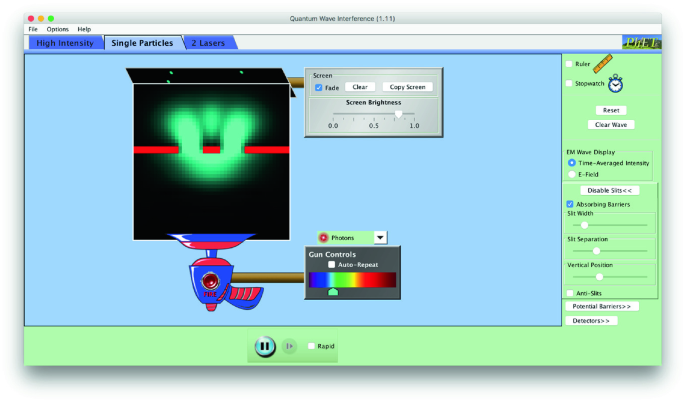The width and height of the screenshot is (685, 402).
Task: Select the E-Field display option
Action: [x=572, y=173]
